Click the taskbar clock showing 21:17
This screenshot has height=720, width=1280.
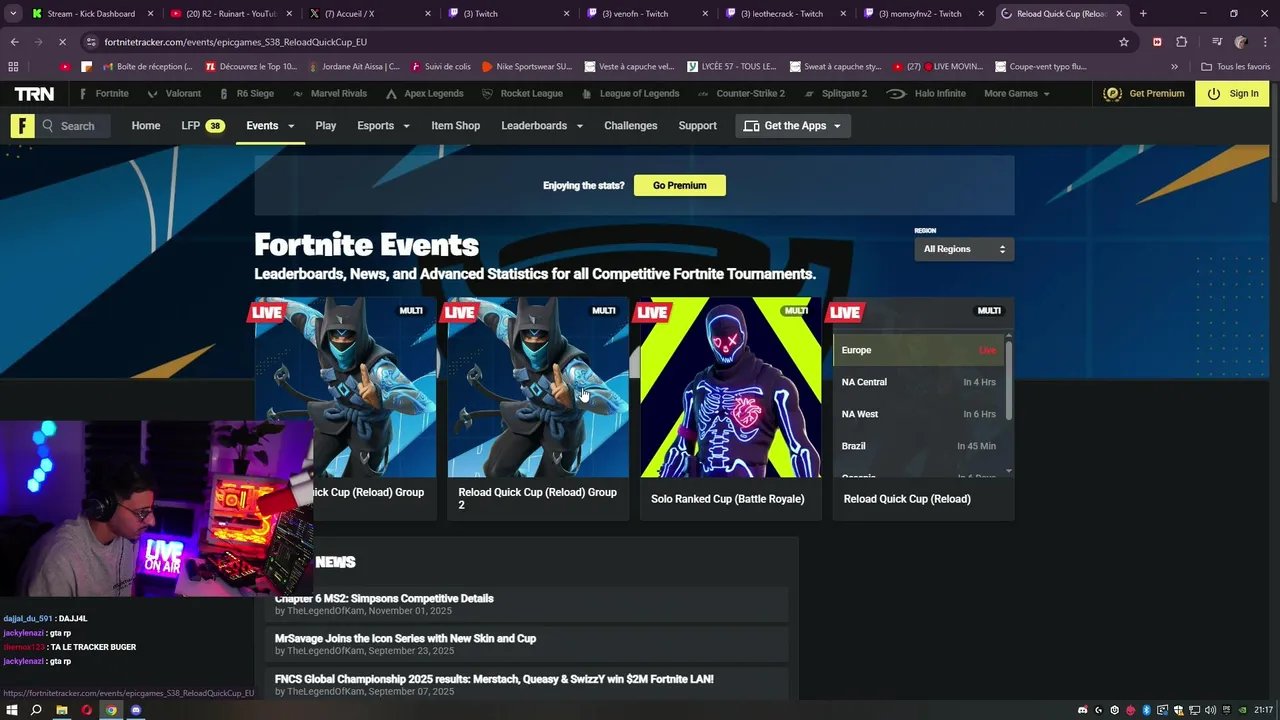(1263, 710)
